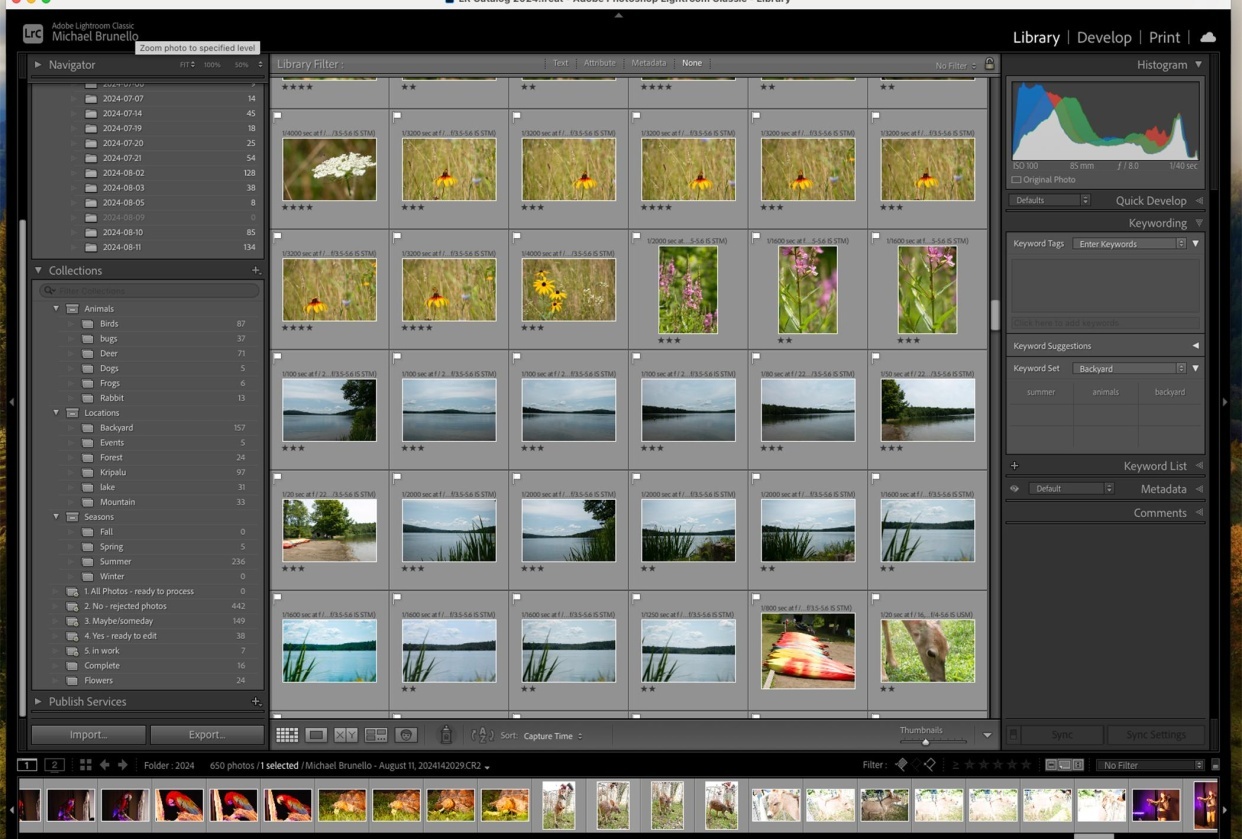Image resolution: width=1242 pixels, height=839 pixels.
Task: Open People view
Action: click(x=406, y=735)
